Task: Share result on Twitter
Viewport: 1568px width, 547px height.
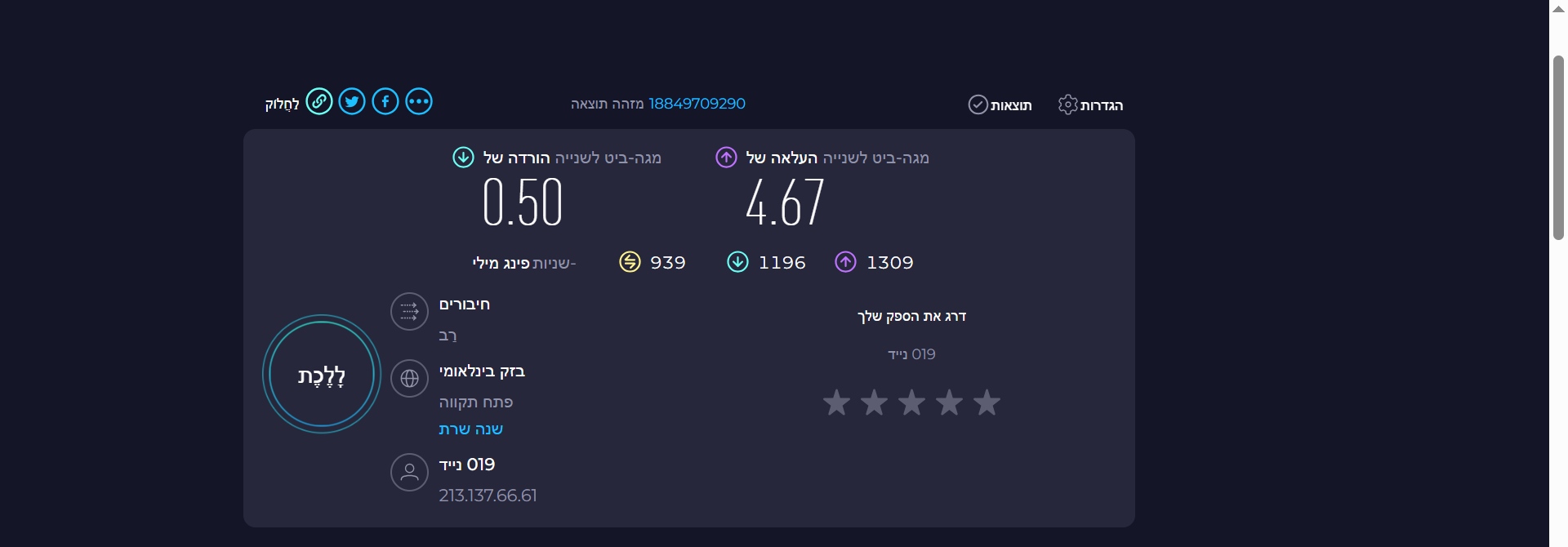Action: (352, 101)
